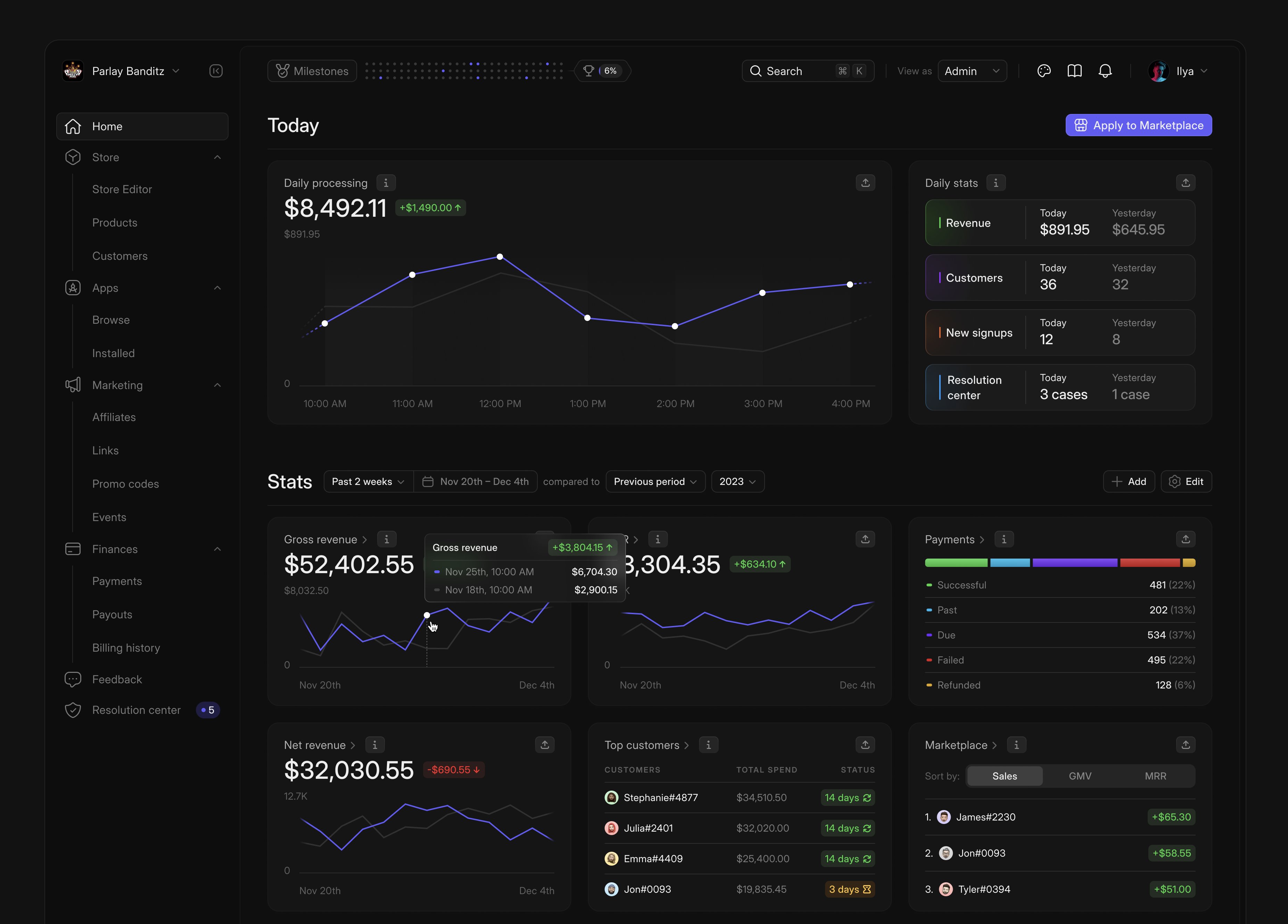The width and height of the screenshot is (1288, 924).
Task: Click info icon beside Daily stats
Action: tap(996, 183)
